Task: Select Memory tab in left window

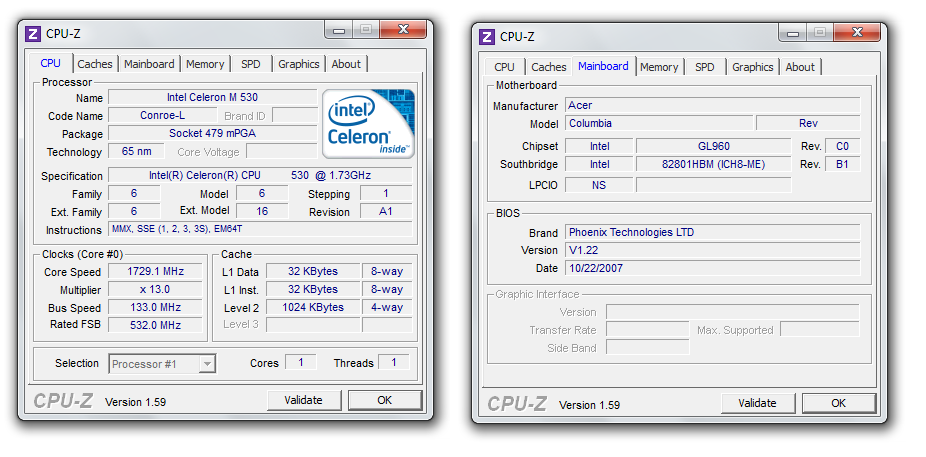Action: click(x=205, y=64)
